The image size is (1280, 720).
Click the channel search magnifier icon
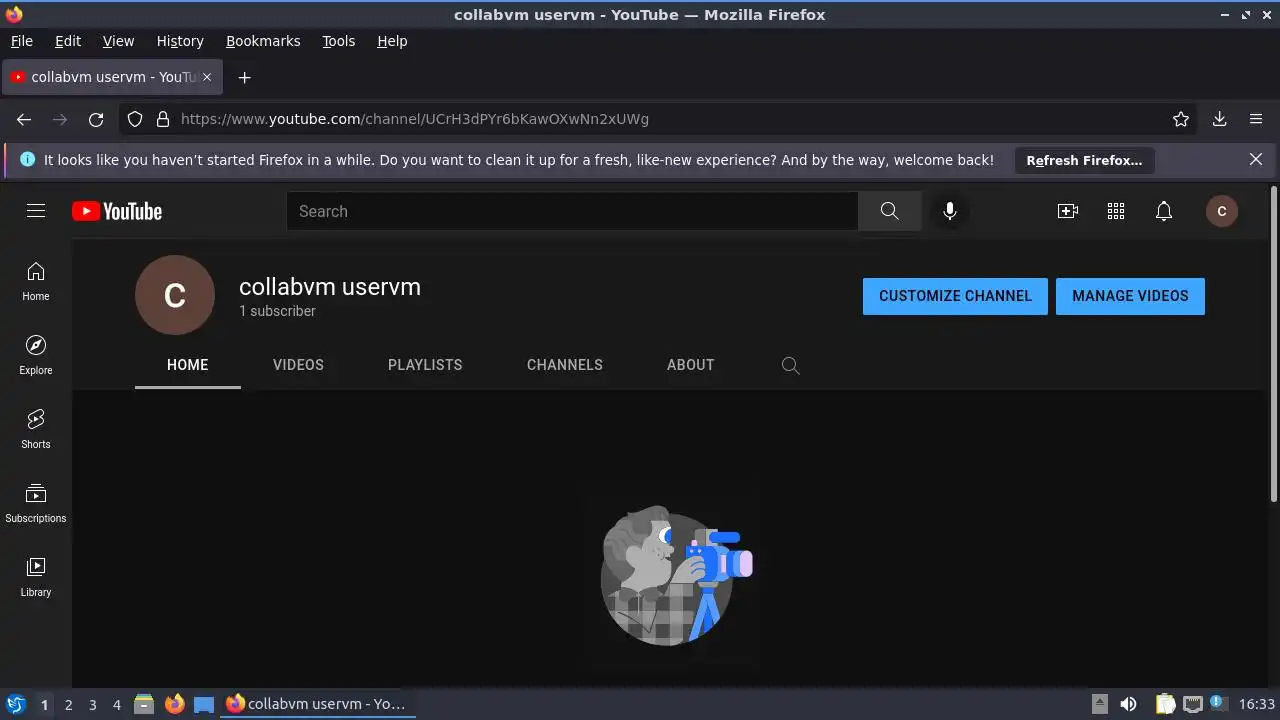tap(790, 365)
